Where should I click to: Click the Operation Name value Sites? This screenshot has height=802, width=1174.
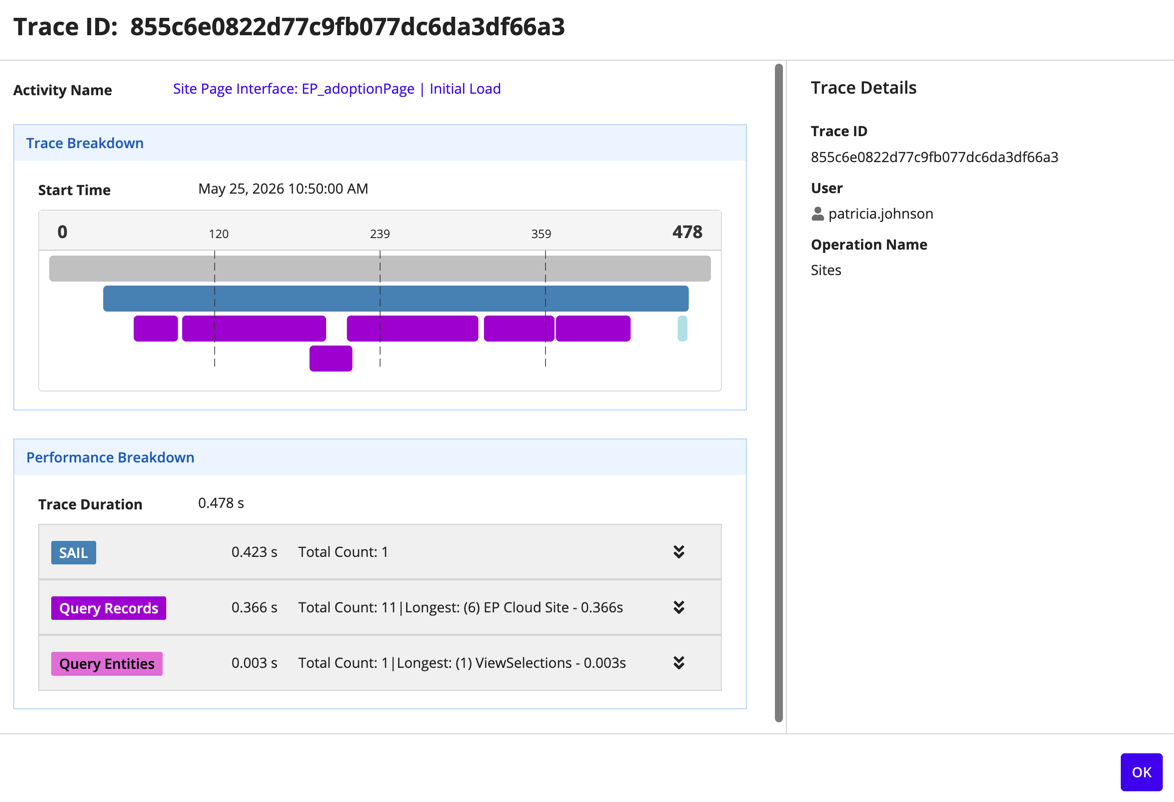826,270
